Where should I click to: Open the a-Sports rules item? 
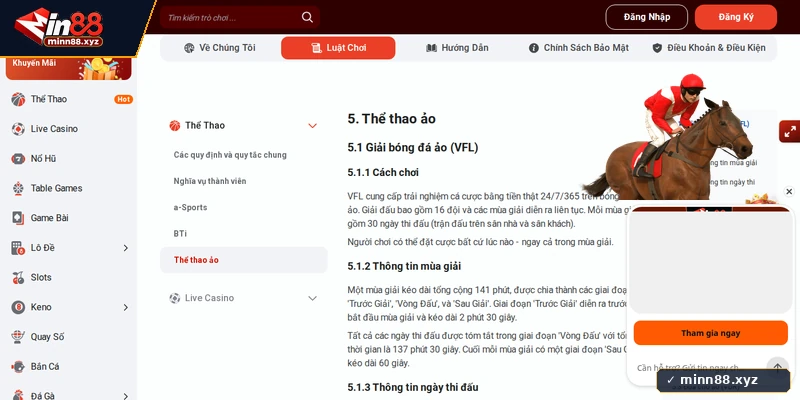click(x=190, y=207)
